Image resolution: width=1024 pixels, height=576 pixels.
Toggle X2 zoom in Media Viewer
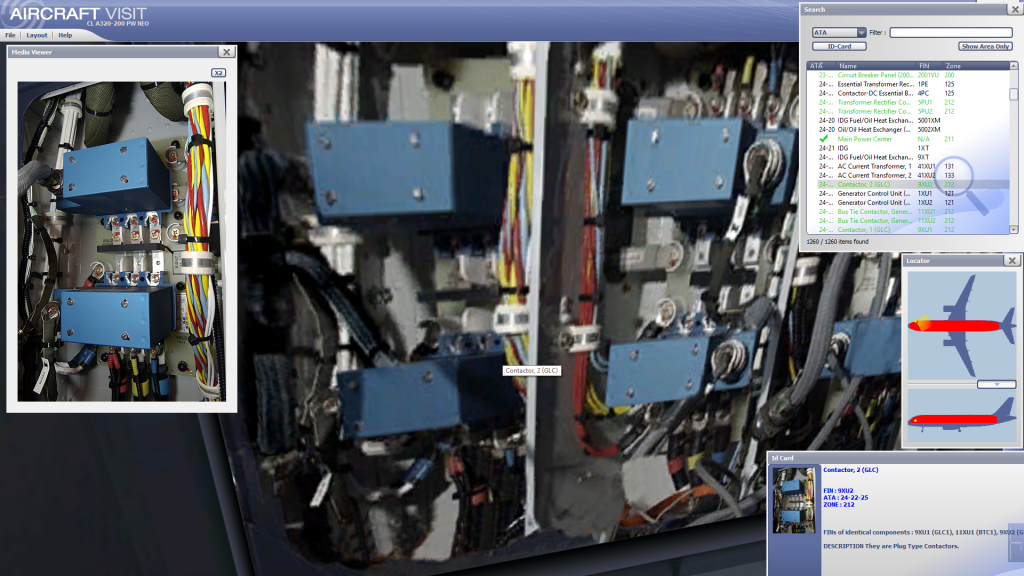[218, 72]
